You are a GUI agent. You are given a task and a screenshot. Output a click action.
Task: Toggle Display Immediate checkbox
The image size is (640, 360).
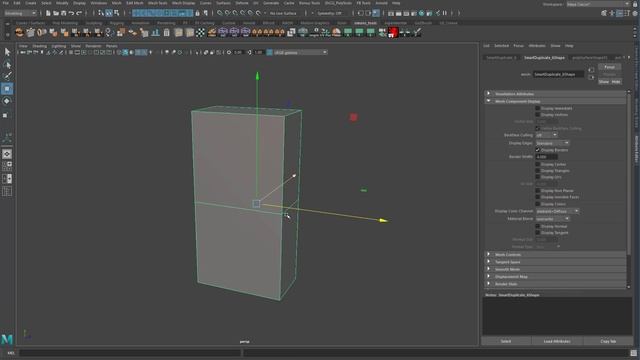538,108
